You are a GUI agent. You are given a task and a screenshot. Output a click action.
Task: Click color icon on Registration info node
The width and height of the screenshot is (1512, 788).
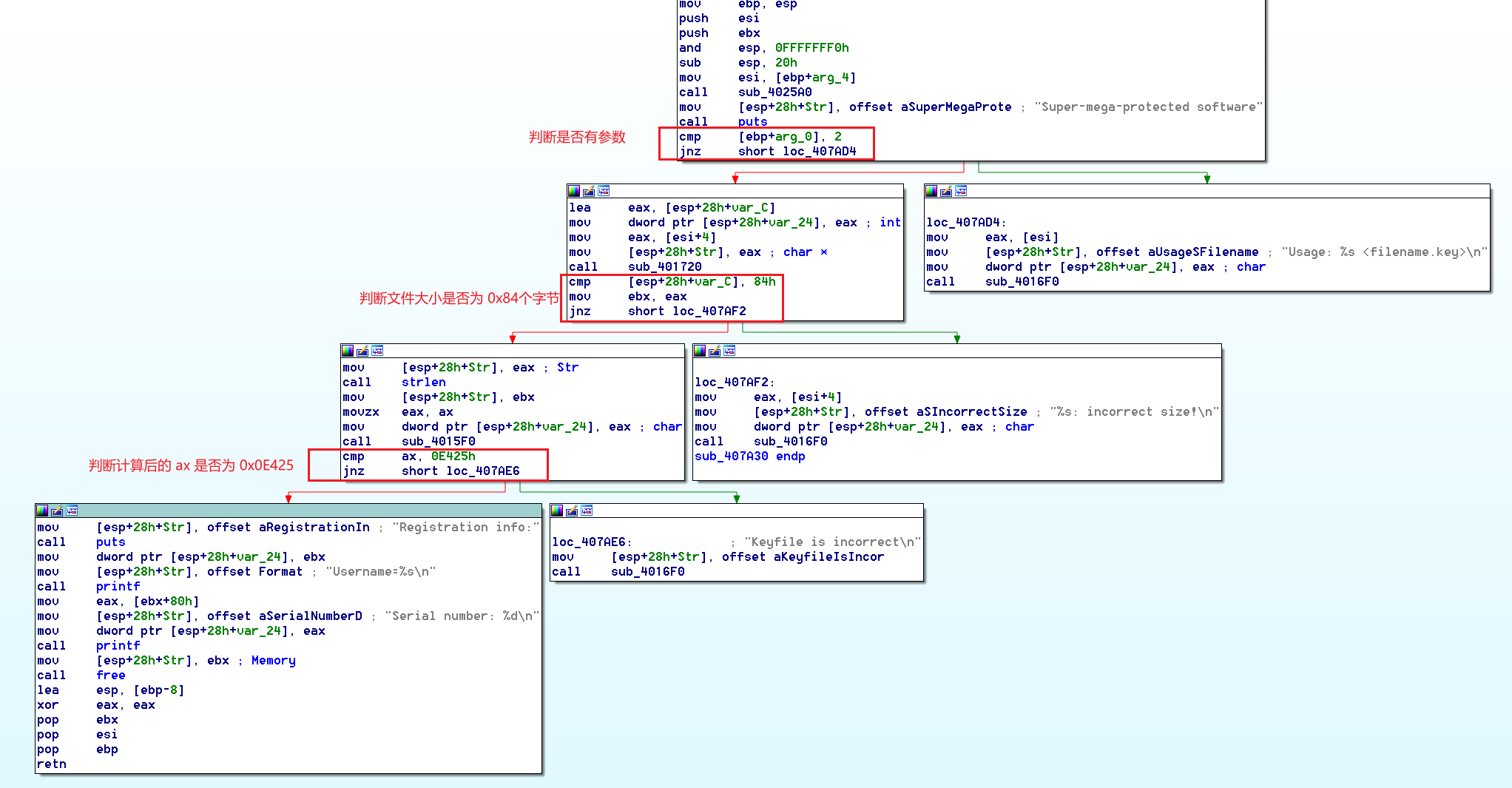tap(42, 511)
